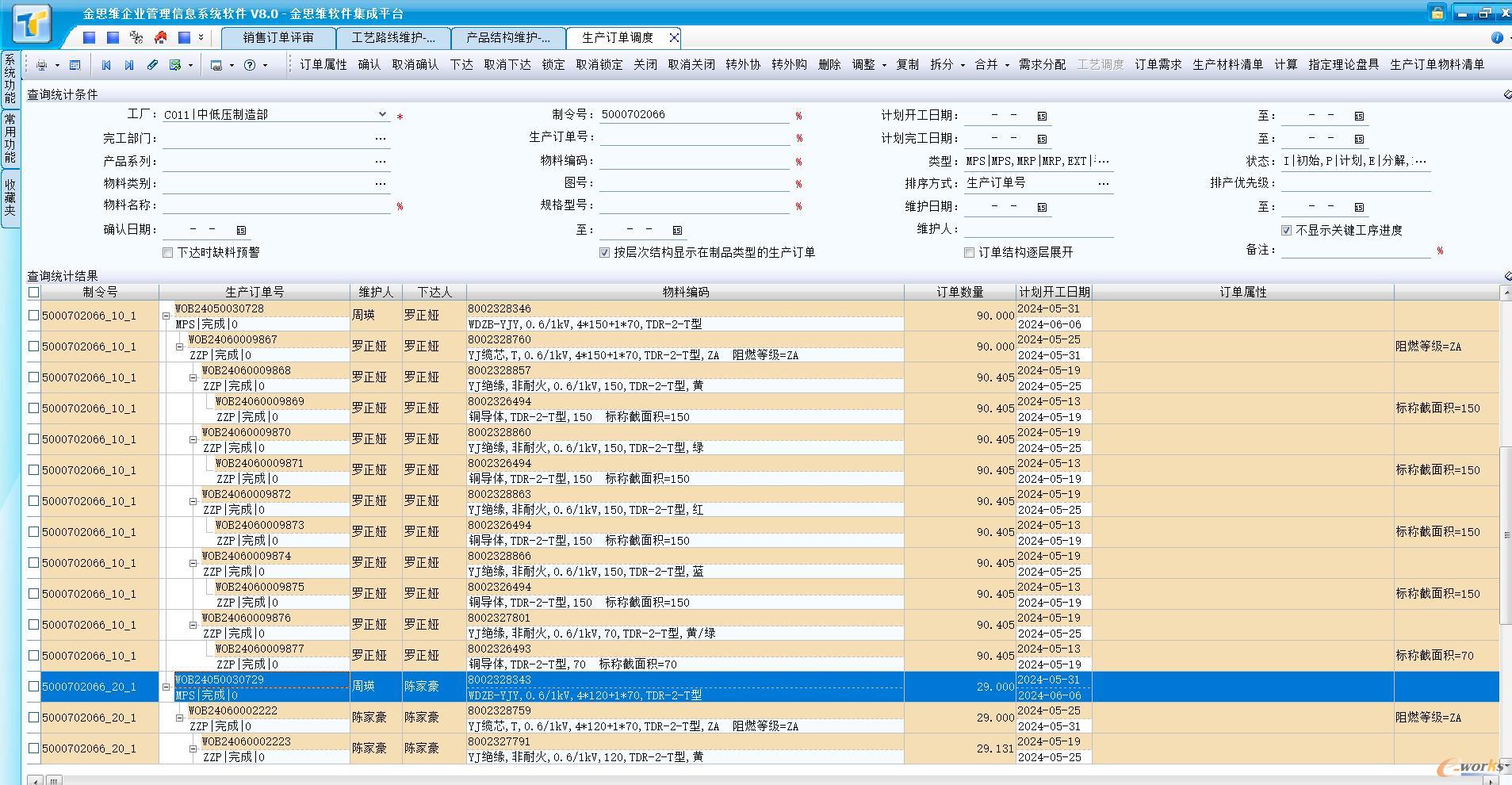
Task: Toggle the 不显示关键工序进度 checkbox
Action: click(x=1286, y=230)
